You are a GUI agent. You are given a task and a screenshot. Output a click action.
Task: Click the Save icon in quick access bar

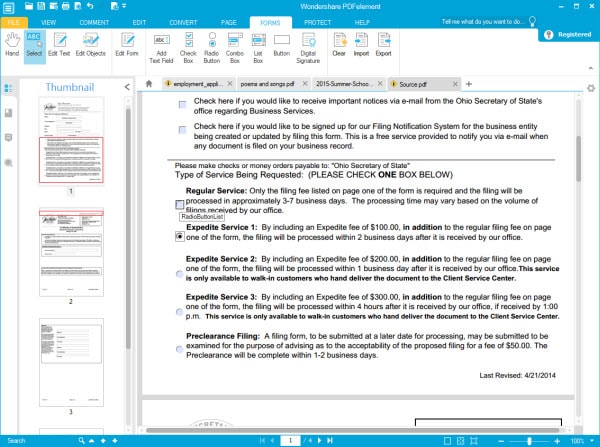click(41, 6)
